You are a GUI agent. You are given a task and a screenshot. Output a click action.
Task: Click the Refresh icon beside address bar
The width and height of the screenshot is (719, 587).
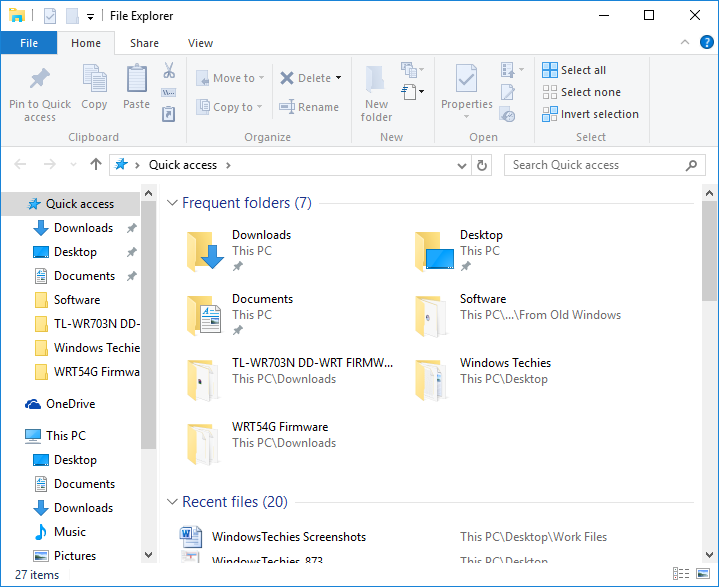pyautogui.click(x=481, y=165)
